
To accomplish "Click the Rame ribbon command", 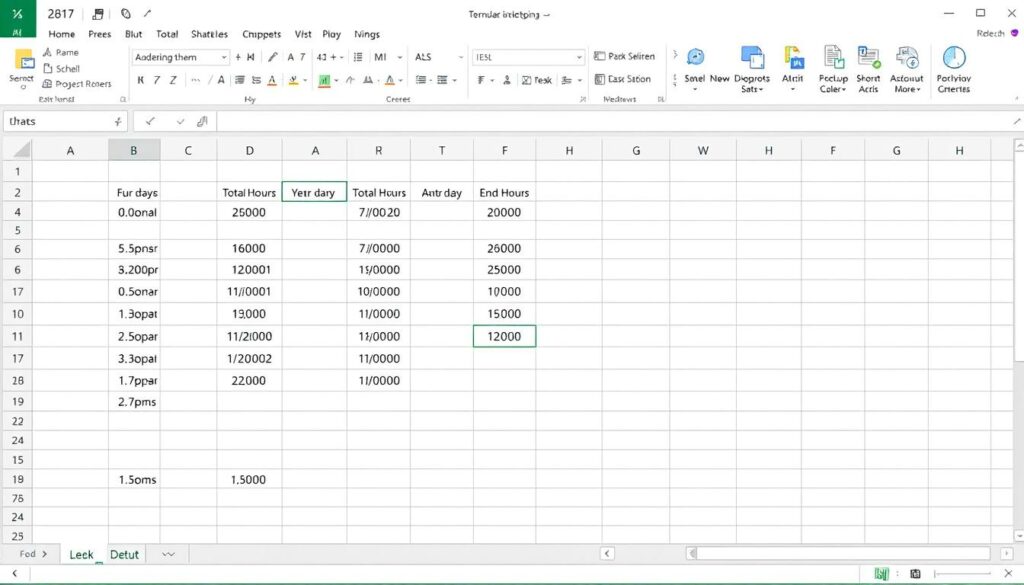I will pos(61,52).
